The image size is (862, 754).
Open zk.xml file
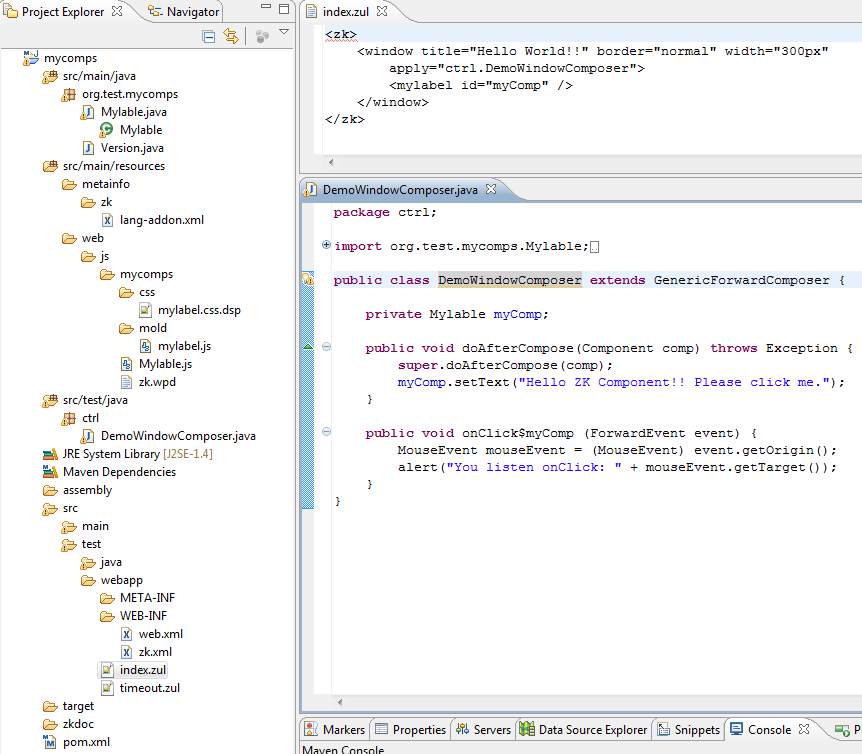click(x=155, y=652)
